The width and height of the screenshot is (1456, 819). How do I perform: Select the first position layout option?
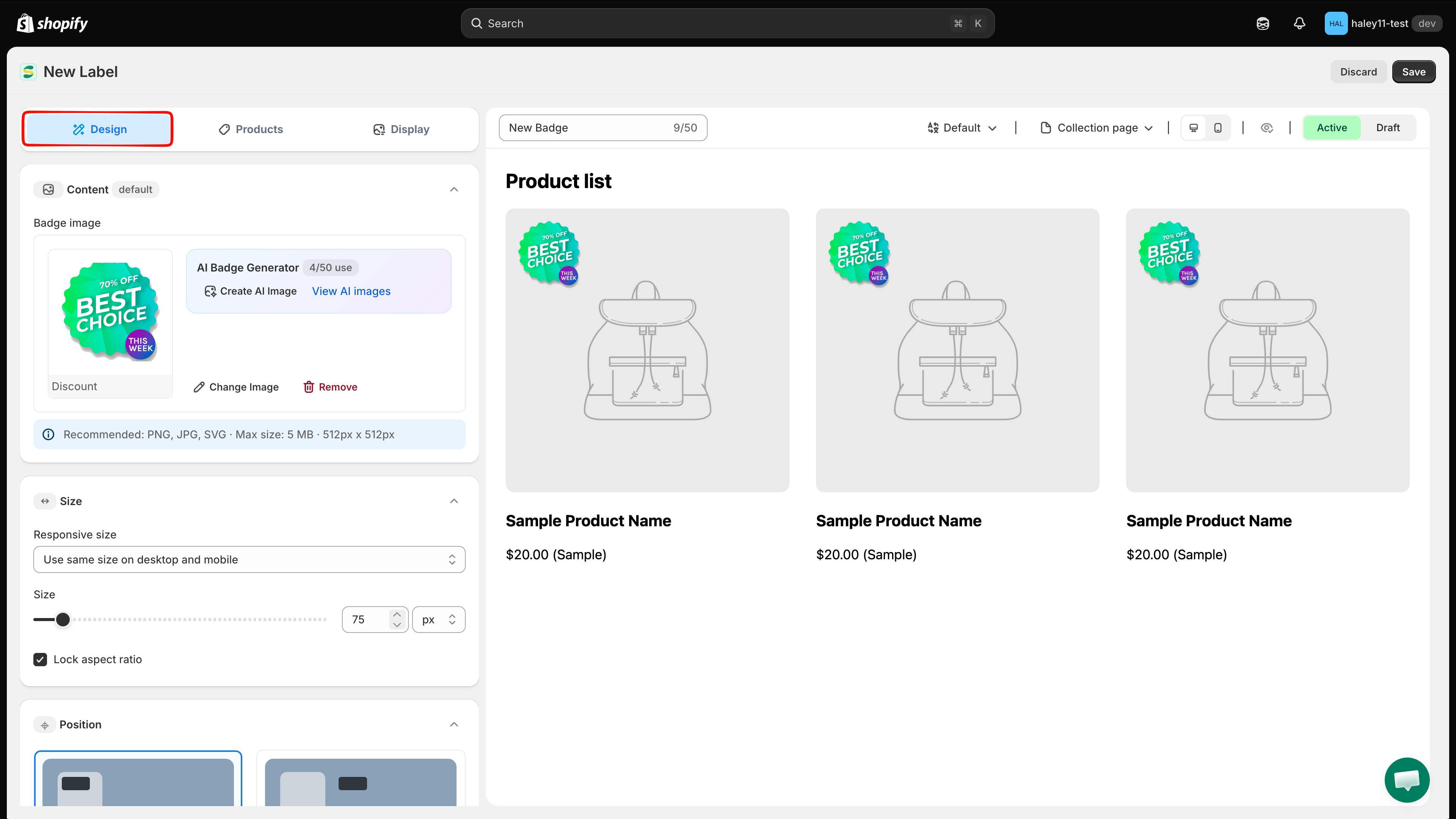tap(138, 779)
